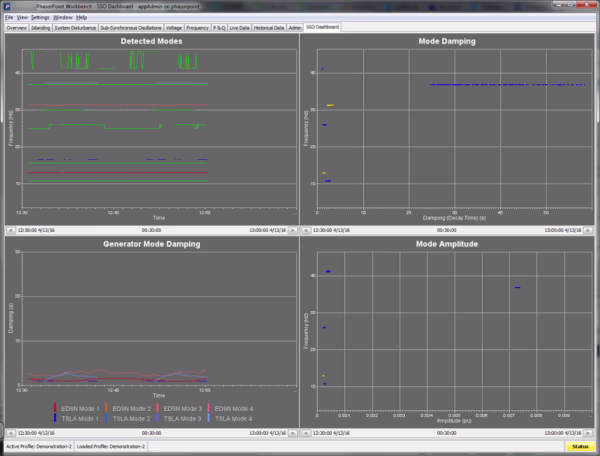600x456 pixels.
Task: Switch to the Overview tab
Action: [16, 28]
